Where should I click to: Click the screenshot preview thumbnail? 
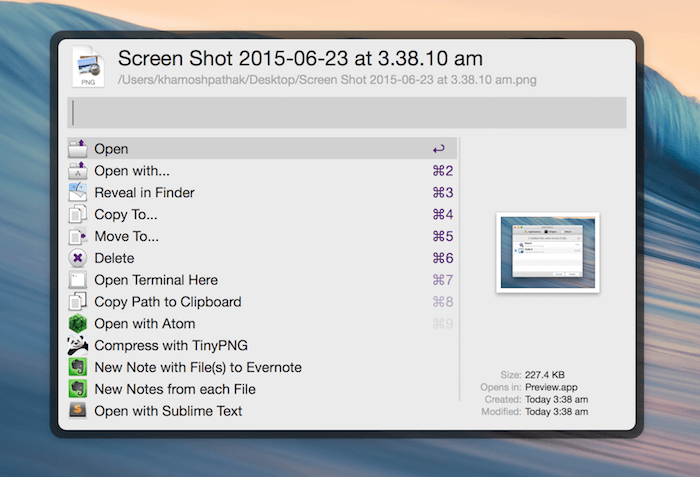tap(547, 252)
